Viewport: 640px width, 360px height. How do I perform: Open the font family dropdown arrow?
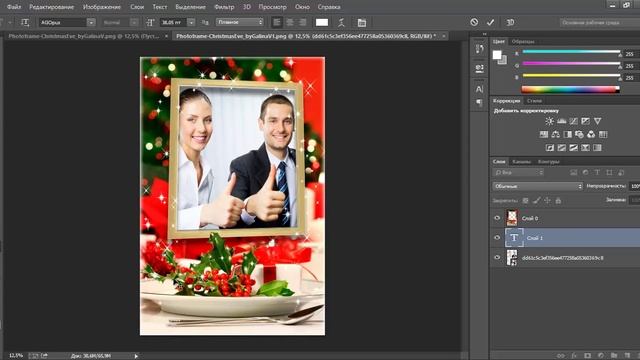pos(91,22)
